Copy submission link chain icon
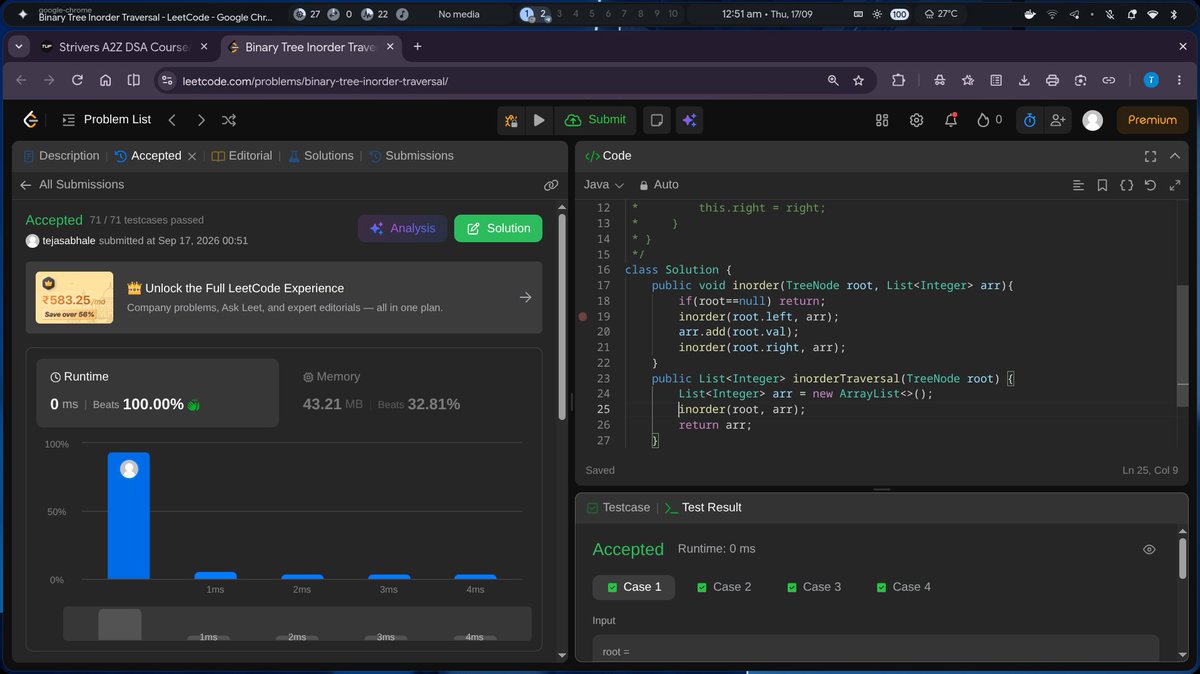Screen dimensions: 1200x674 point(551,185)
